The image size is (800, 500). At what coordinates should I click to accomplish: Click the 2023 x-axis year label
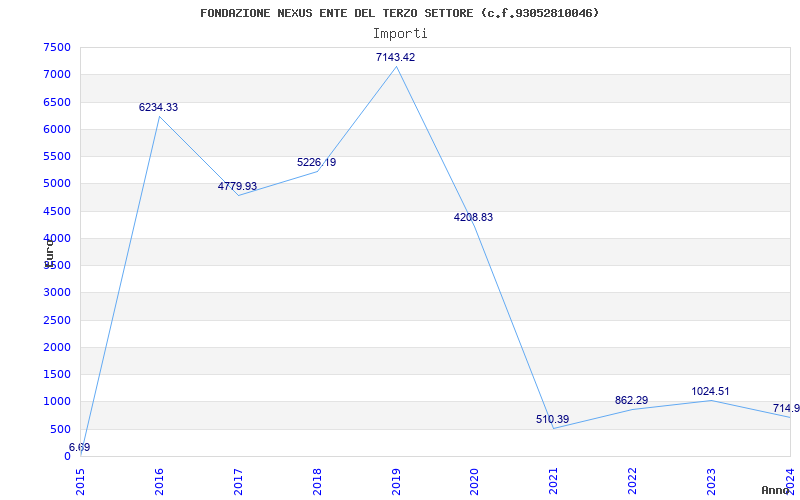click(711, 481)
